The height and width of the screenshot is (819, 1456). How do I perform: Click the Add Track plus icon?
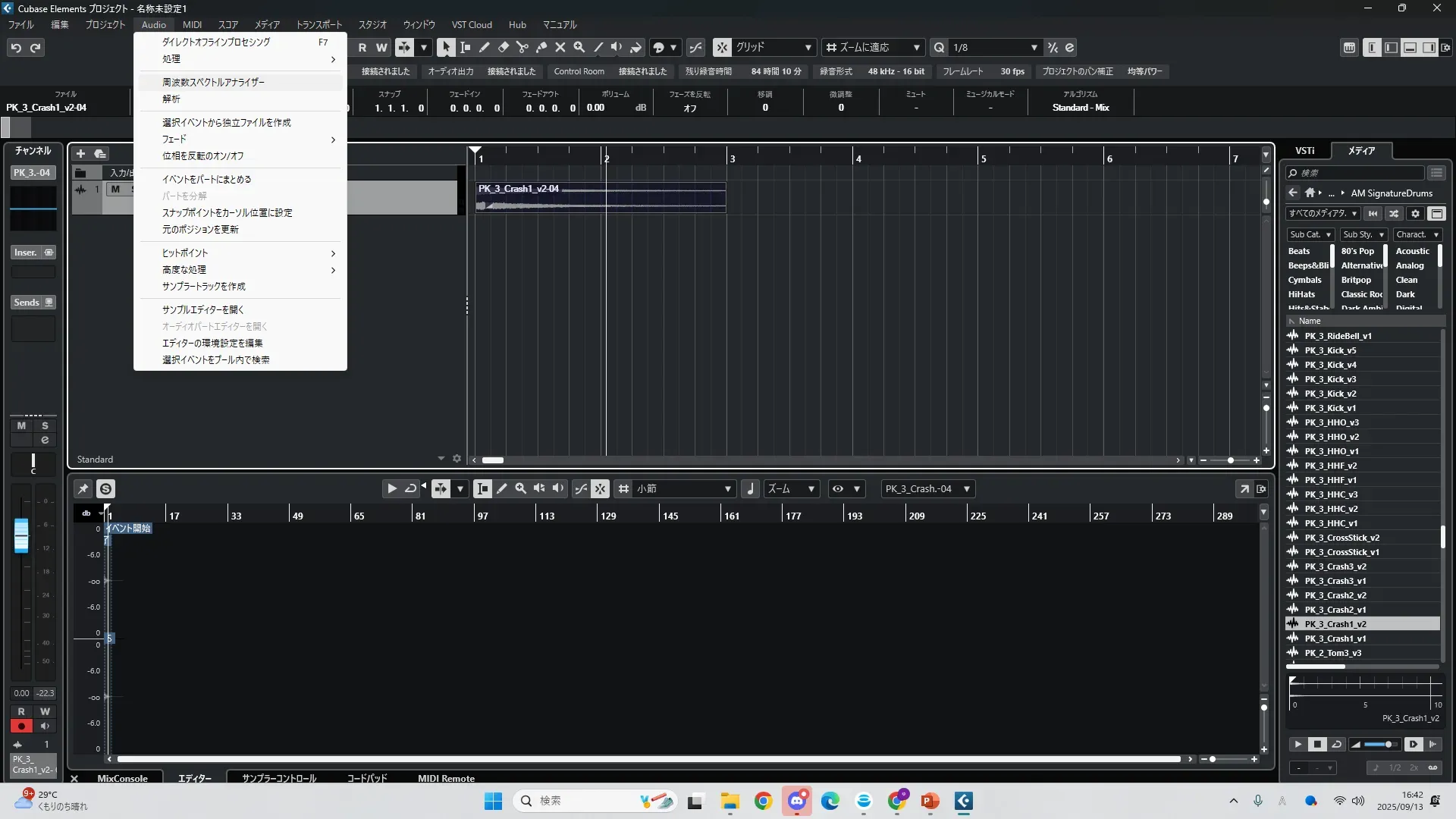(x=80, y=153)
